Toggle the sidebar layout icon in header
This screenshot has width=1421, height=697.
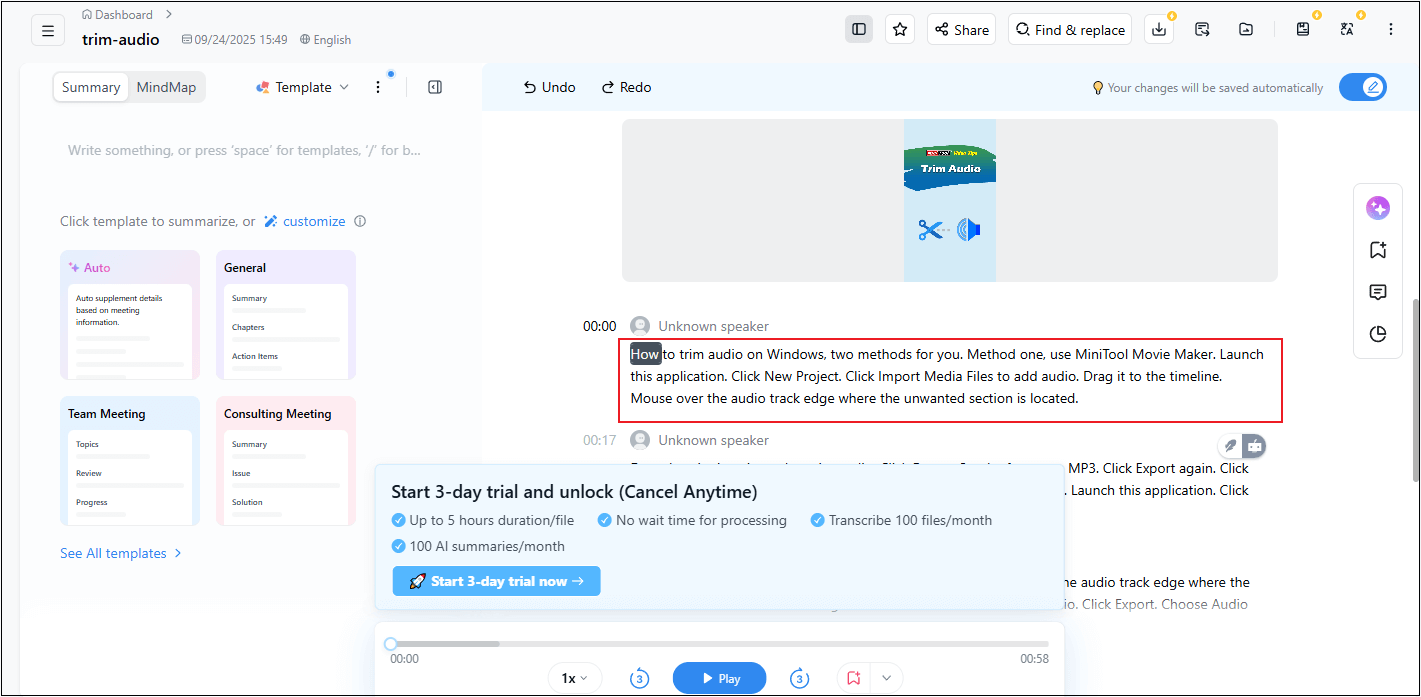tap(859, 30)
